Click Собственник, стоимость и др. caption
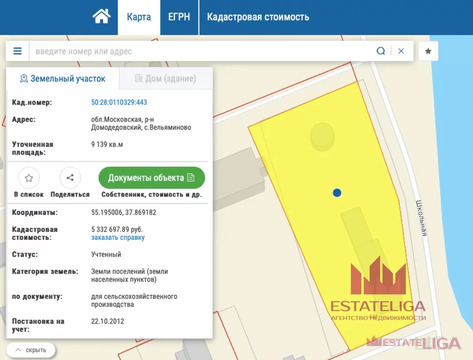The height and width of the screenshot is (360, 473). 152,194
